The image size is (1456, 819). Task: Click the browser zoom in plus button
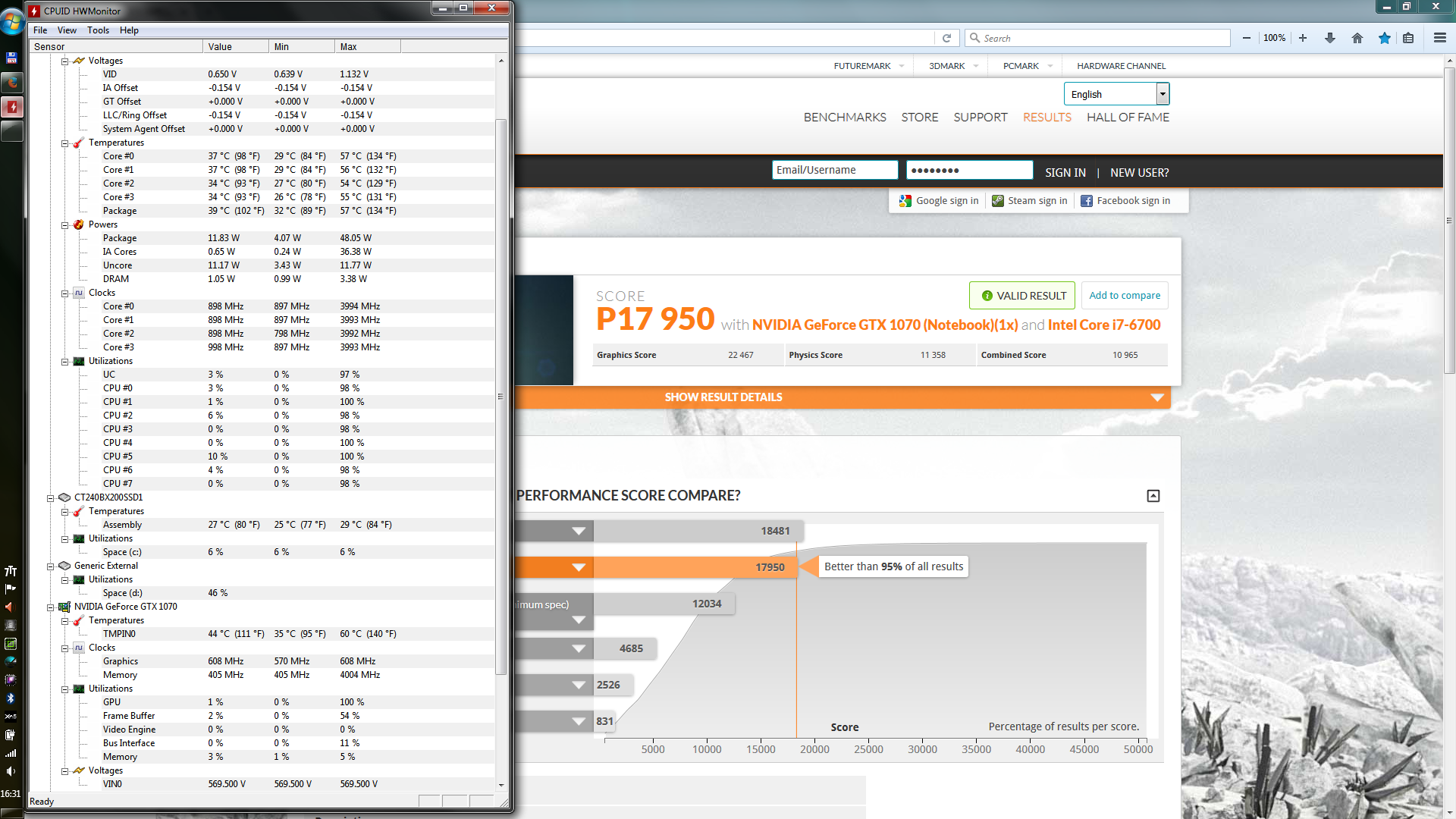[1303, 38]
